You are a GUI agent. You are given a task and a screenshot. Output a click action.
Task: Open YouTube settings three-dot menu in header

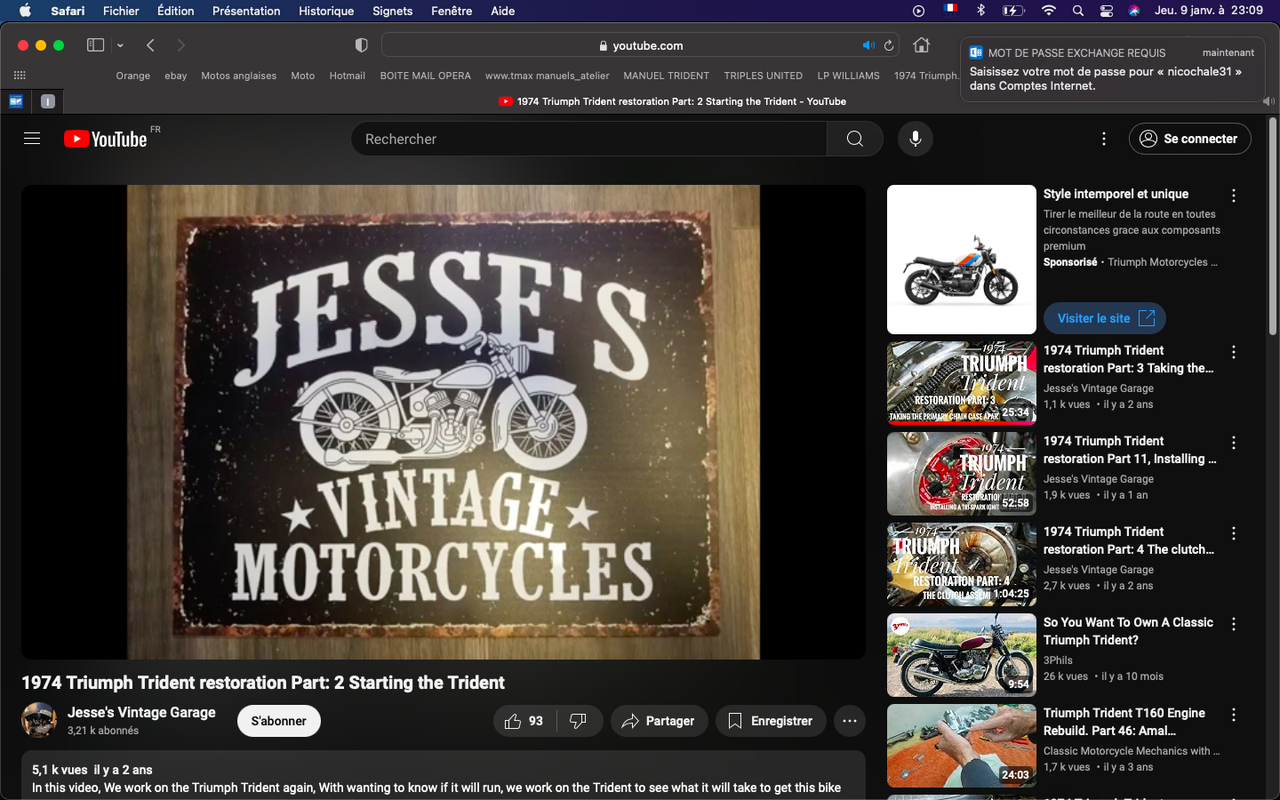[1104, 139]
